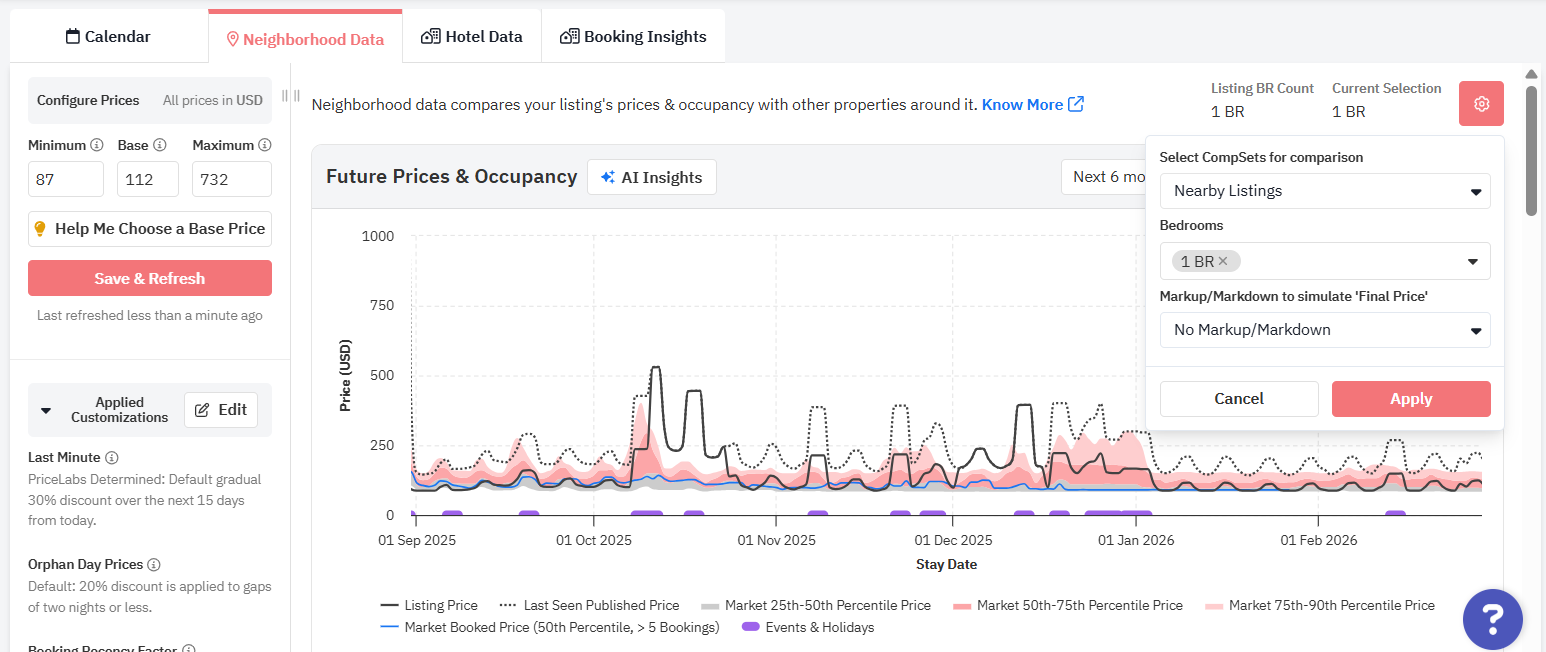Open the No Markup/Markdown dropdown
This screenshot has height=652, width=1546.
pos(1324,330)
